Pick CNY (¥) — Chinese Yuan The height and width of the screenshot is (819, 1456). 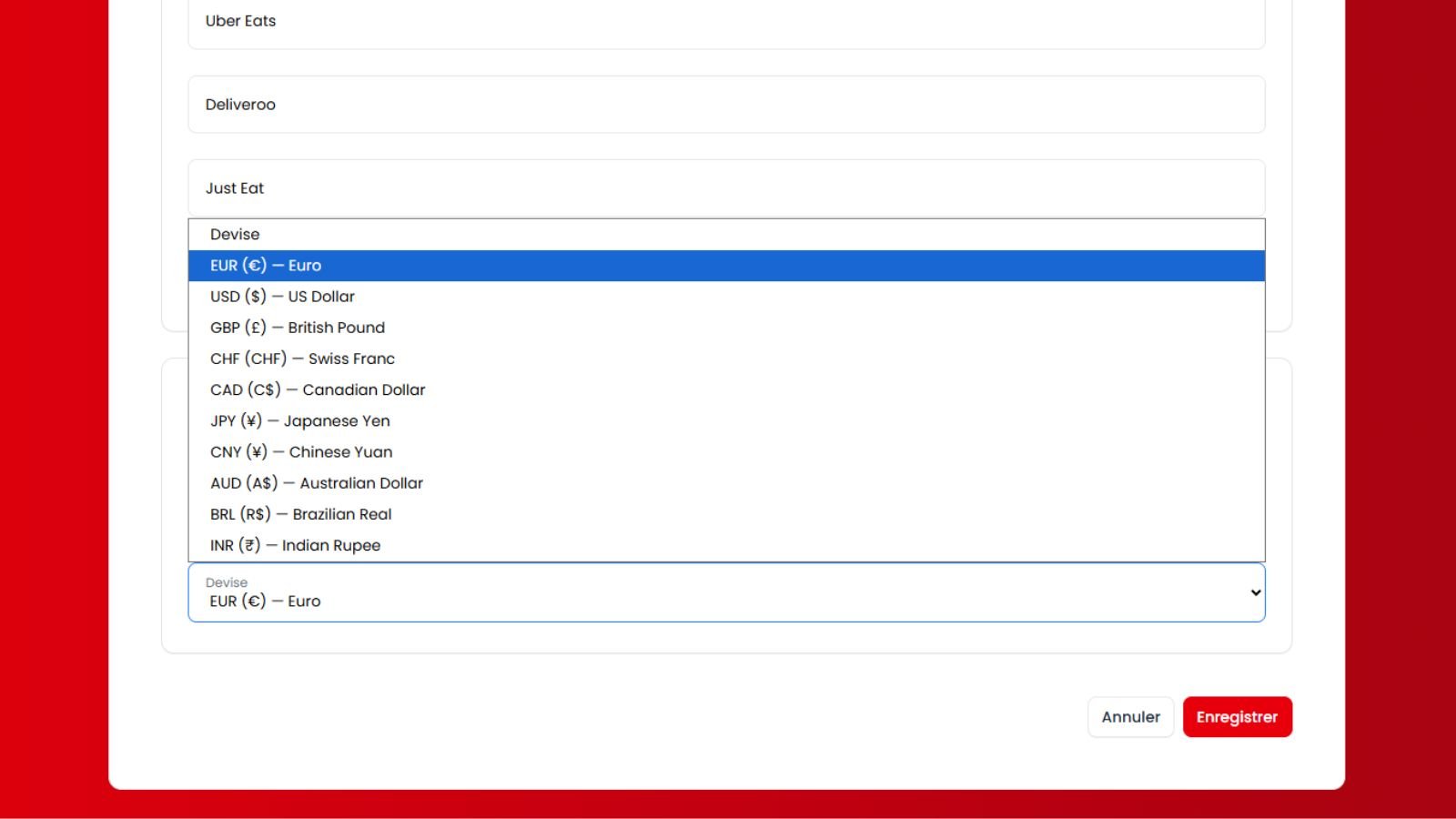[x=301, y=452]
